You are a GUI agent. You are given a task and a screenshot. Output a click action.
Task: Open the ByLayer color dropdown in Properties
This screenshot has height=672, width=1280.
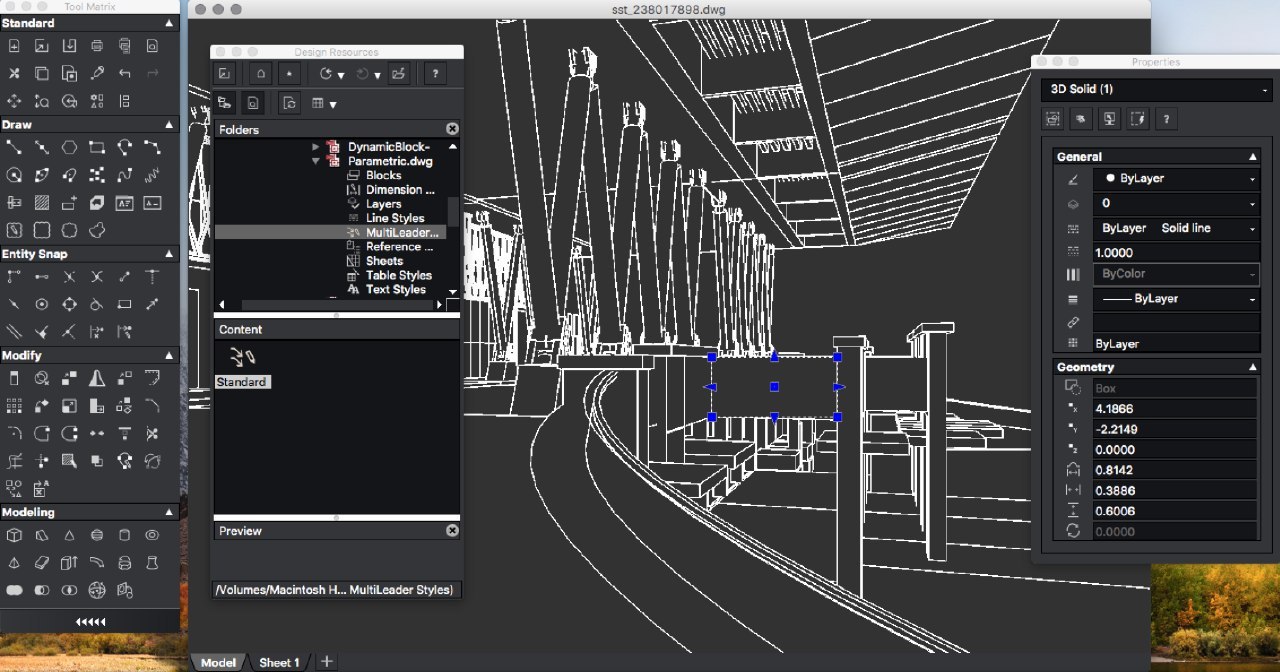pos(1175,178)
